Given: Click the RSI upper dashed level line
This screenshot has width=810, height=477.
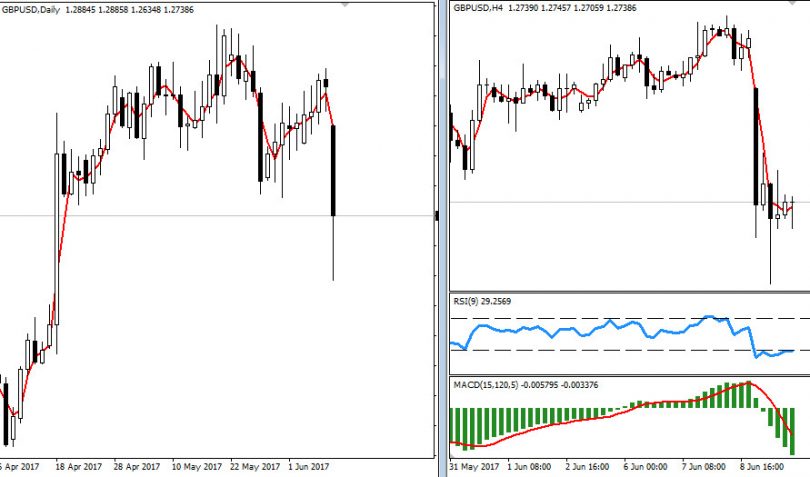Looking at the screenshot, I should click(x=630, y=319).
